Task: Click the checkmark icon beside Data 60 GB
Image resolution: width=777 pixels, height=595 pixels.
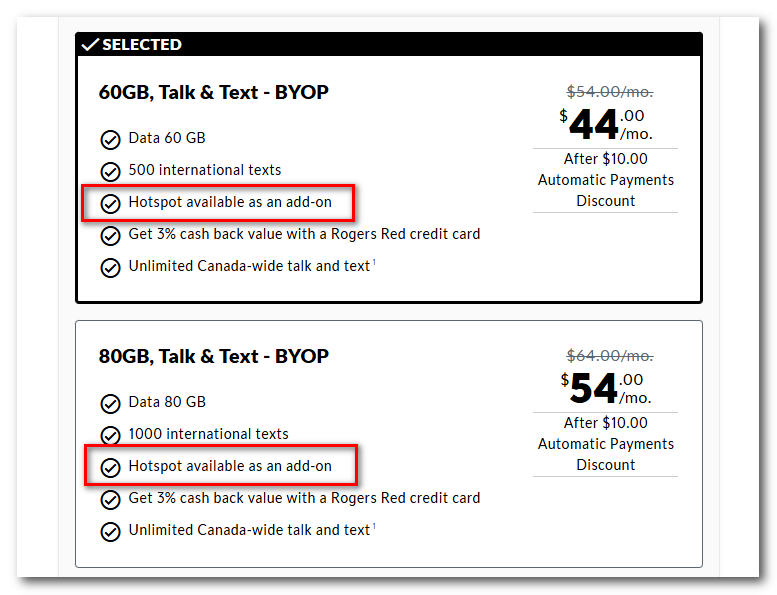Action: (x=110, y=140)
